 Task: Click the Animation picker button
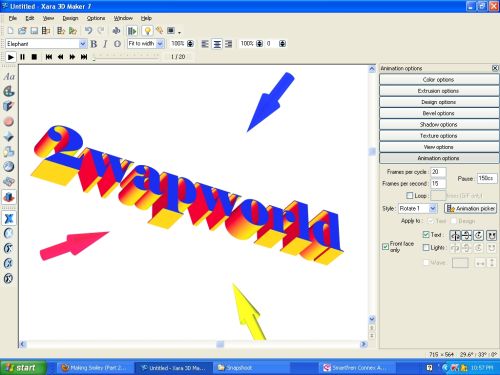click(471, 209)
